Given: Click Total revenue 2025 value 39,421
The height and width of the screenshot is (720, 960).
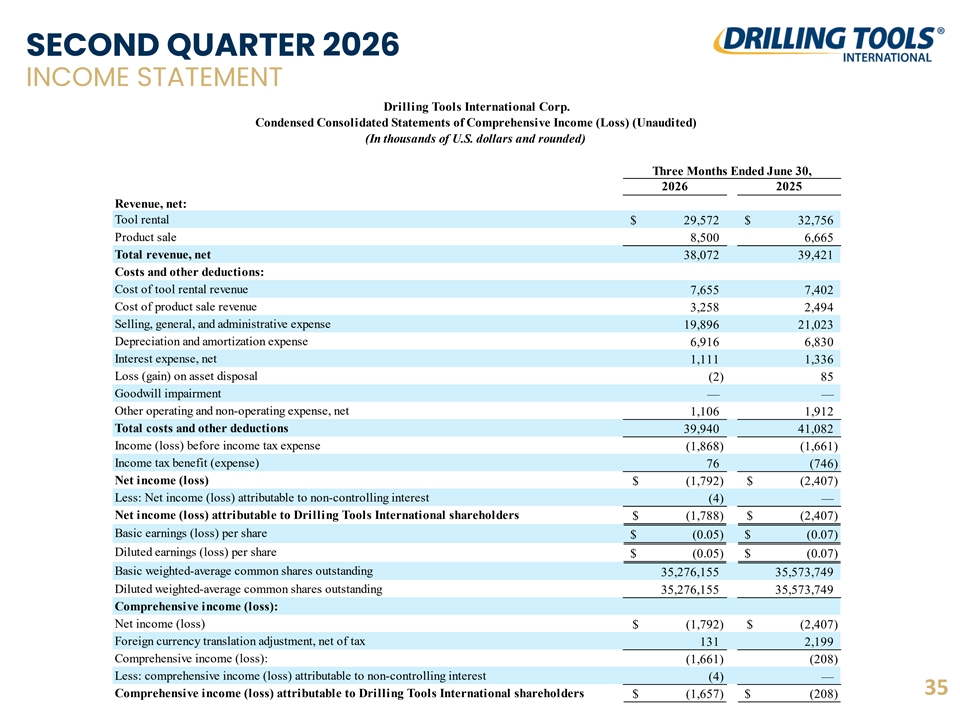Looking at the screenshot, I should 815,255.
